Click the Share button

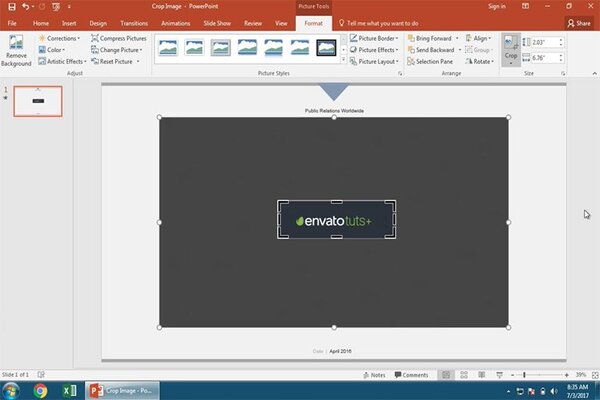point(579,23)
